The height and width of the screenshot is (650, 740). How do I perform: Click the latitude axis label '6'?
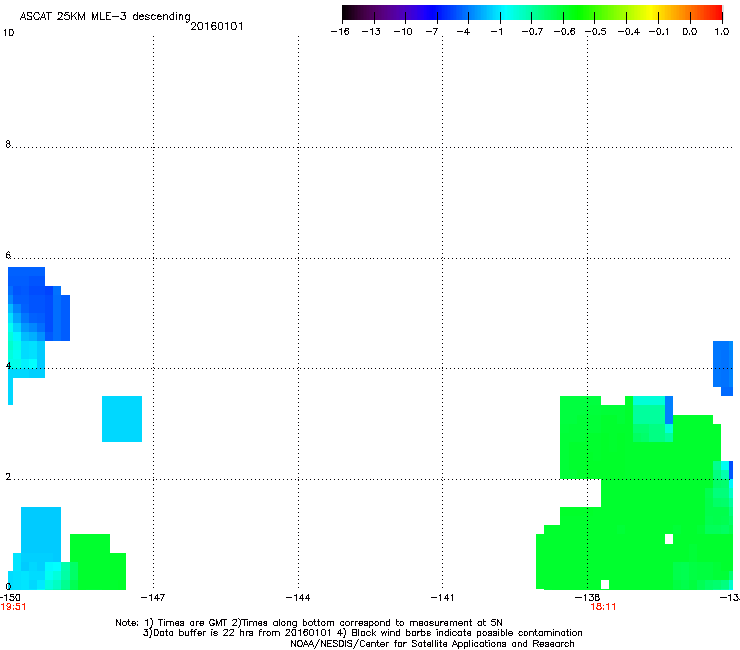[8, 255]
